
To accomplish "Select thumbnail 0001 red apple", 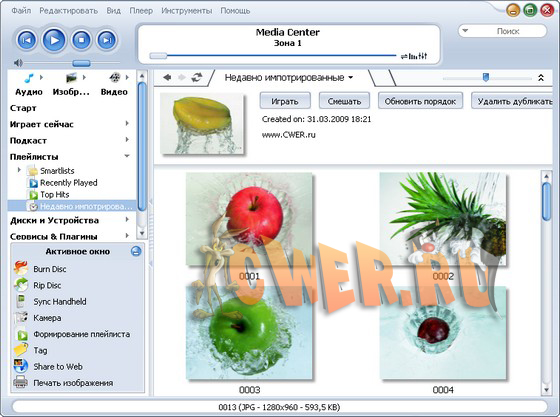I will pyautogui.click(x=249, y=218).
